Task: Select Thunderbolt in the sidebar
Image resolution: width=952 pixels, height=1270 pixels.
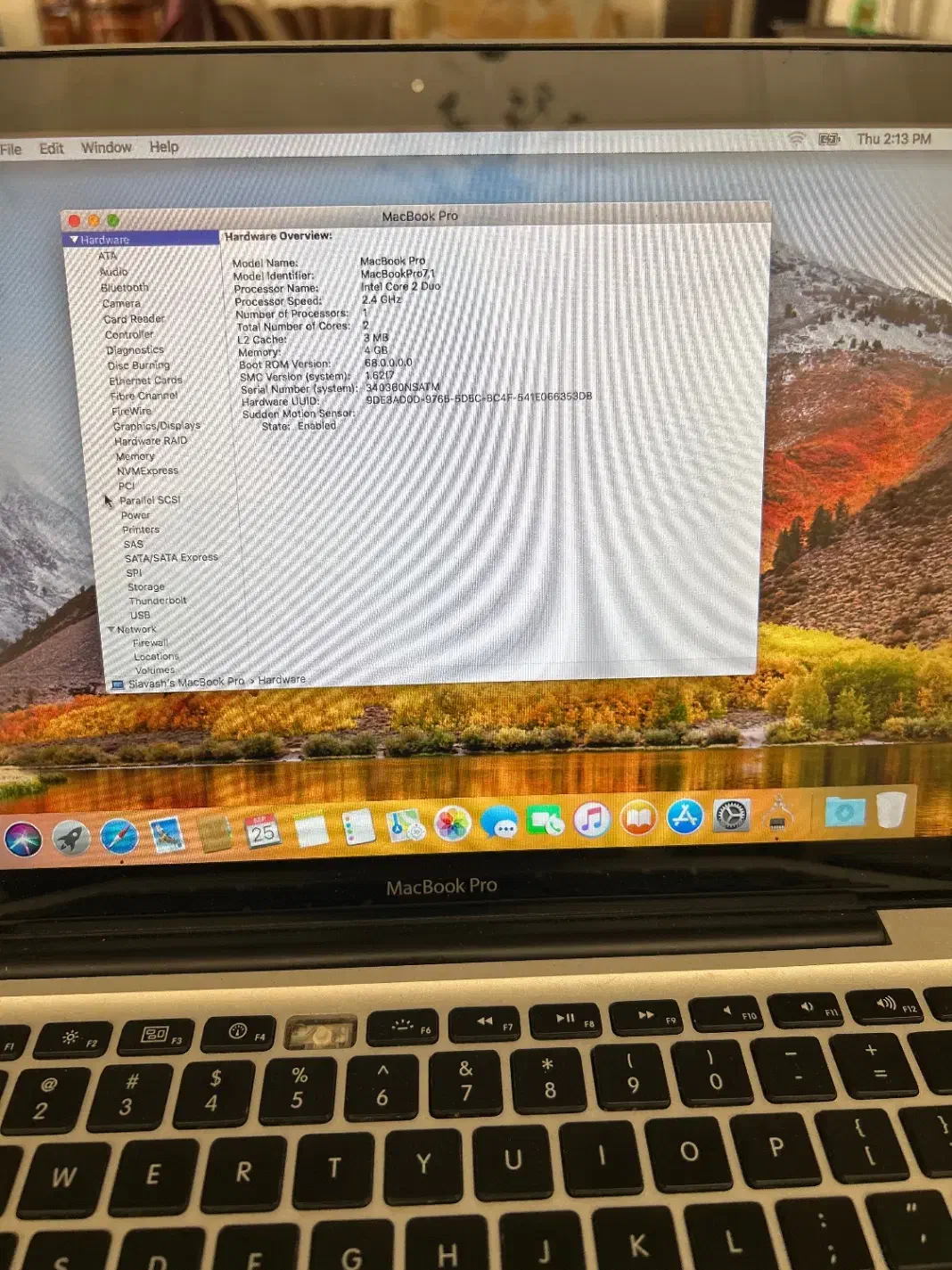Action: coord(158,601)
